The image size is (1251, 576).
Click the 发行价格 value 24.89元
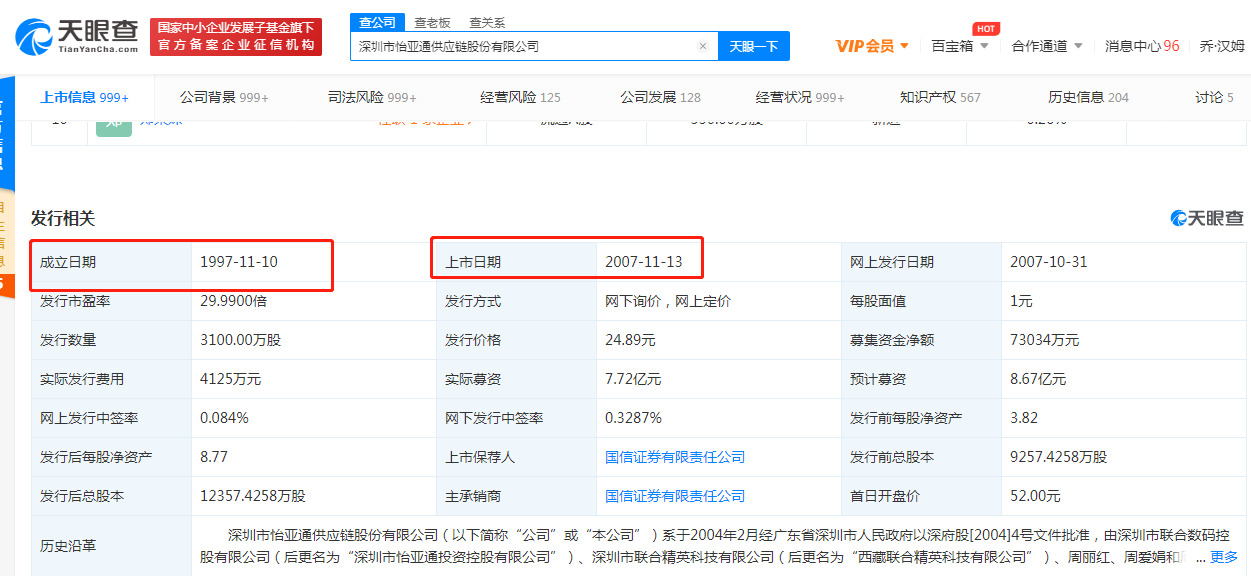[x=630, y=340]
